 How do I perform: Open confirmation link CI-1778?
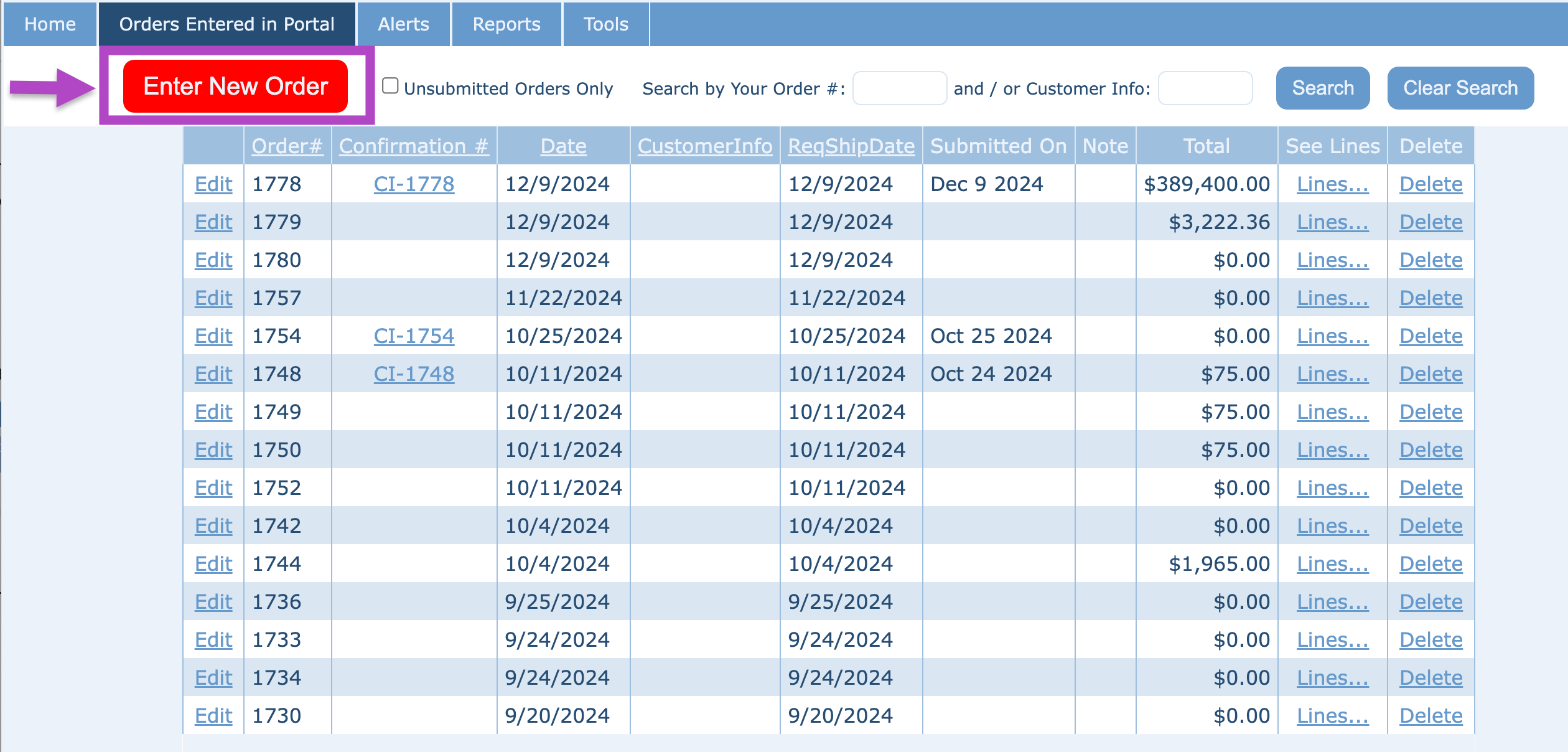(414, 184)
